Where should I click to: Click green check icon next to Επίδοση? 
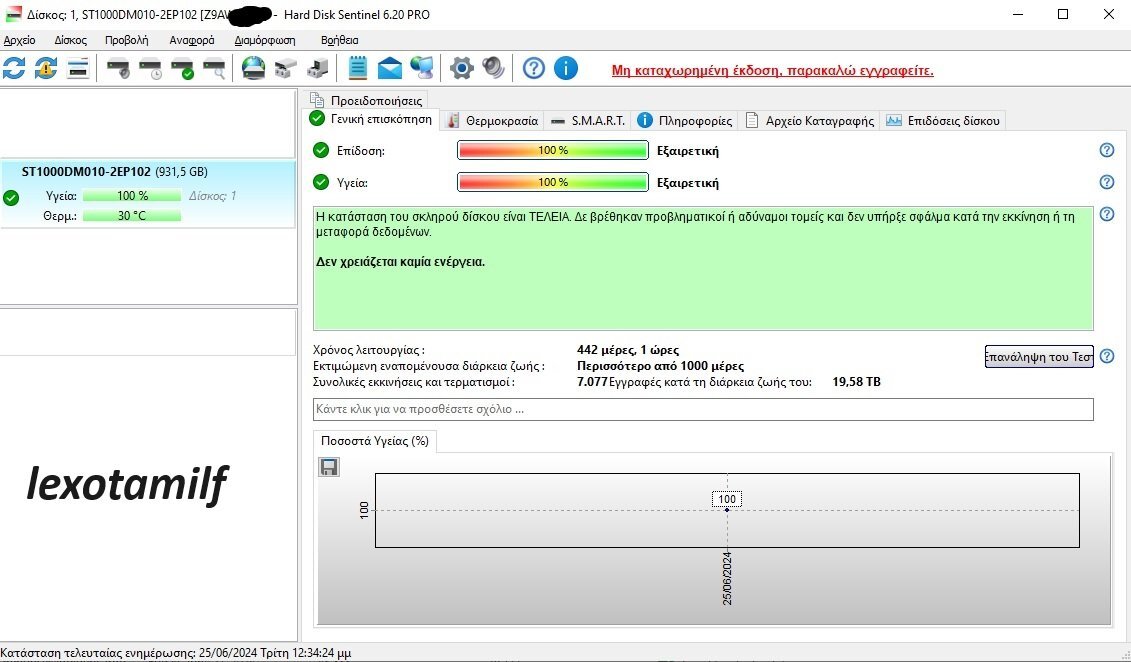click(321, 151)
